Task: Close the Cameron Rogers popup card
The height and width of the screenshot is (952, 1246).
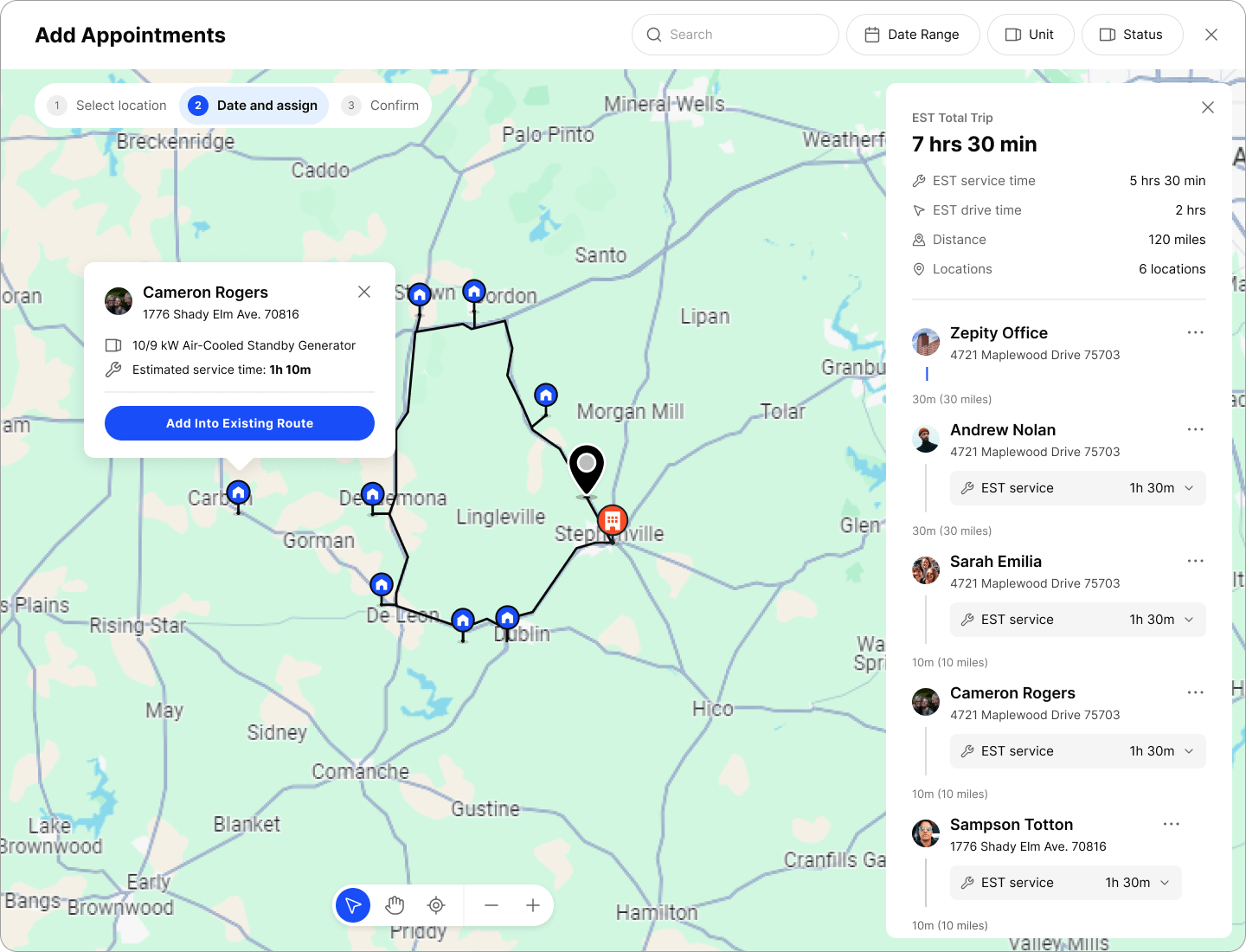Action: (x=364, y=293)
